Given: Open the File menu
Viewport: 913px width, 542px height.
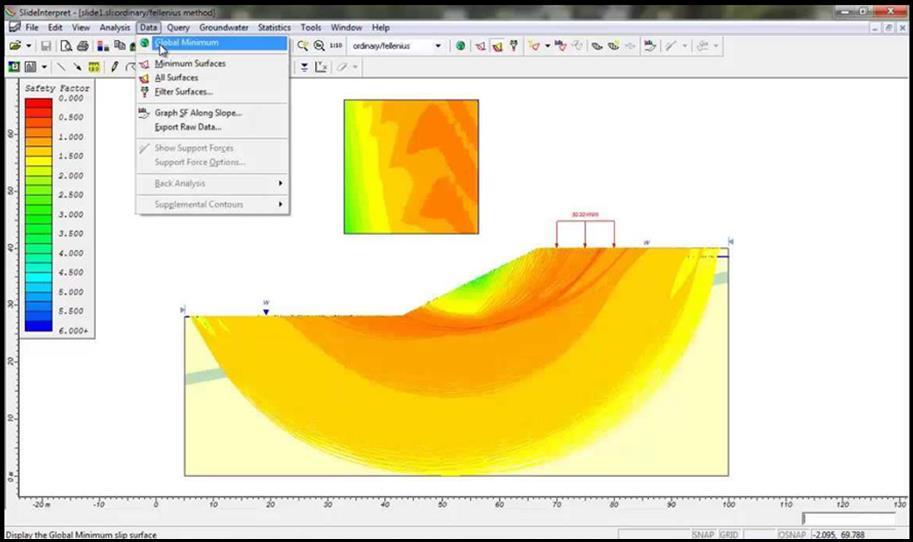Looking at the screenshot, I should tap(32, 27).
